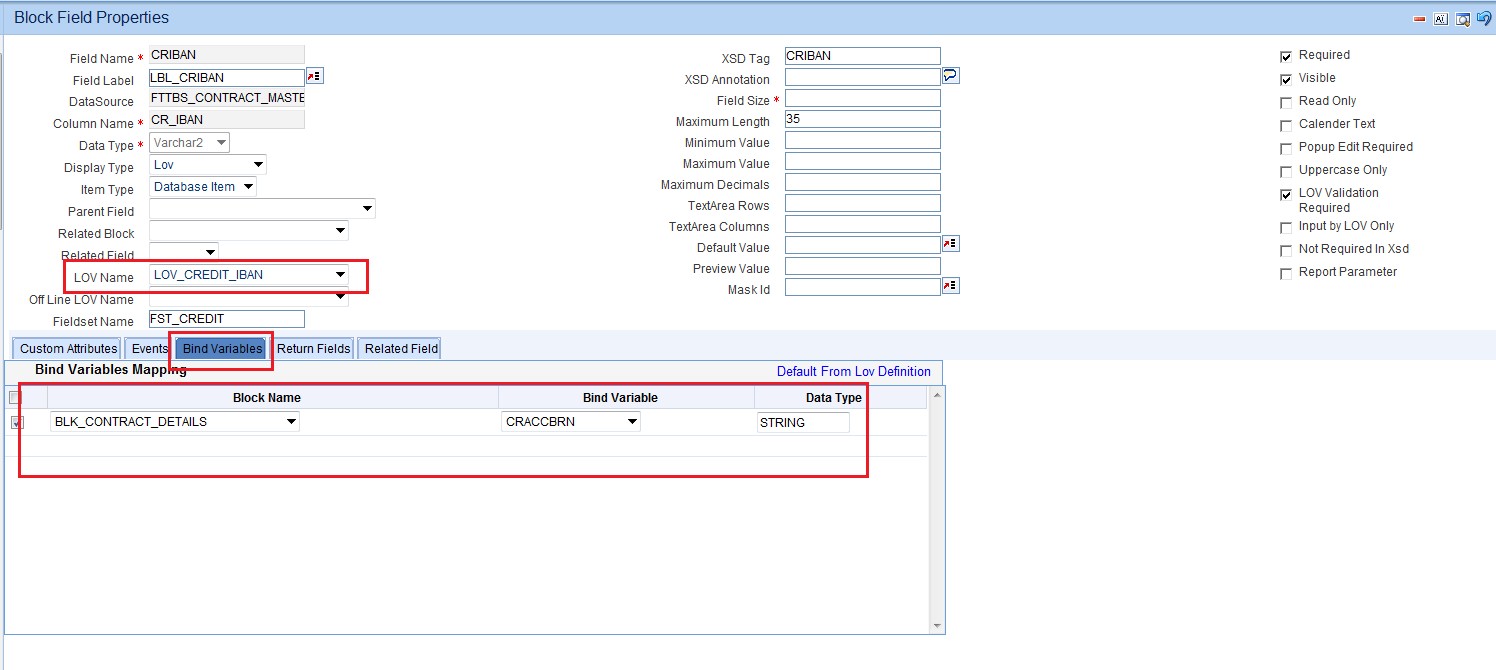
Task: Open label picker icon next to Field Label
Action: [315, 76]
